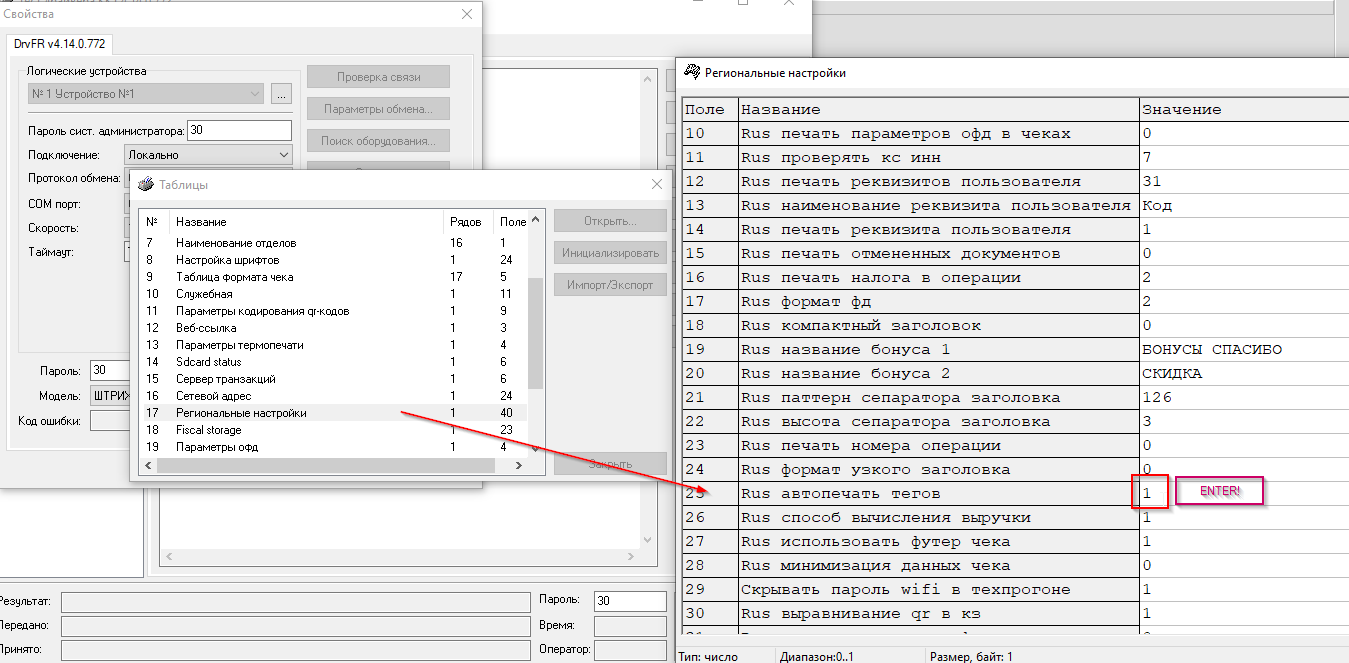The height and width of the screenshot is (663, 1349).
Task: Click the Поиск оборудования button
Action: 378,141
